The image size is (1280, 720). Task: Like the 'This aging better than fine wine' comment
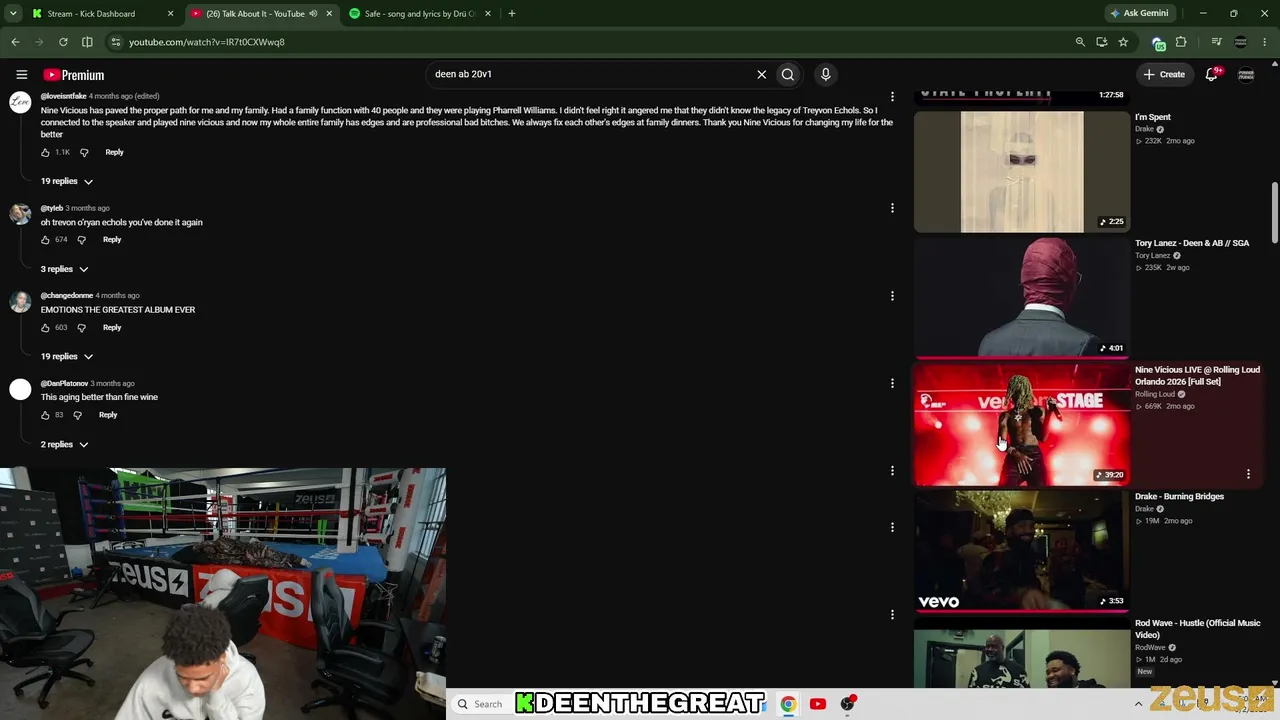pos(45,415)
